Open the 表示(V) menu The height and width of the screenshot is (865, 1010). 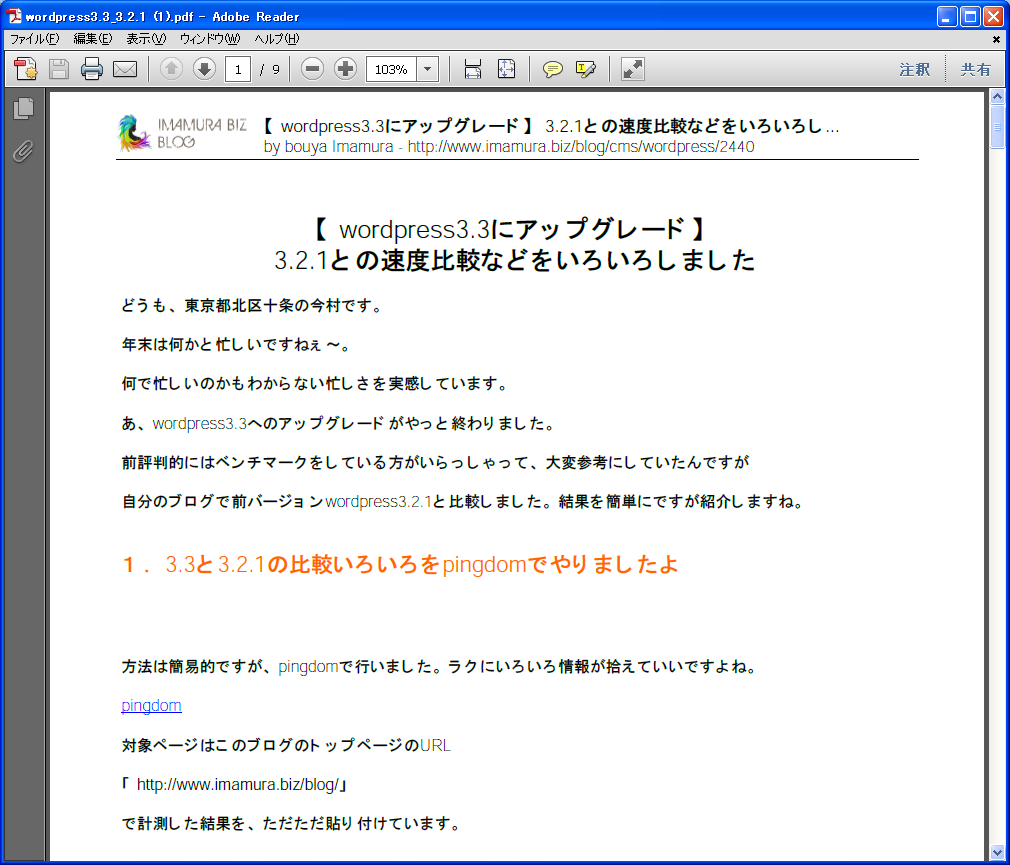point(146,39)
